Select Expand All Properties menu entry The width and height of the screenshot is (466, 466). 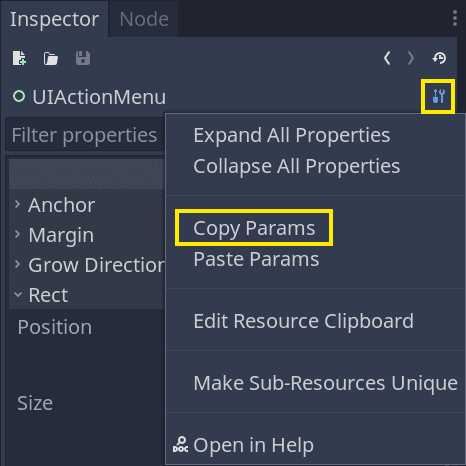(292, 135)
